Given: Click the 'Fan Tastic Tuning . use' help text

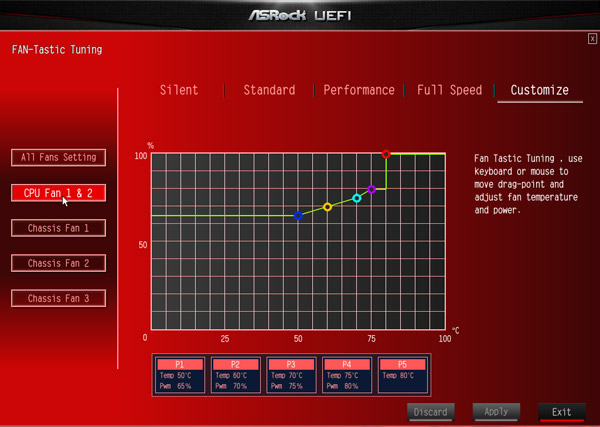Looking at the screenshot, I should pos(528,158).
